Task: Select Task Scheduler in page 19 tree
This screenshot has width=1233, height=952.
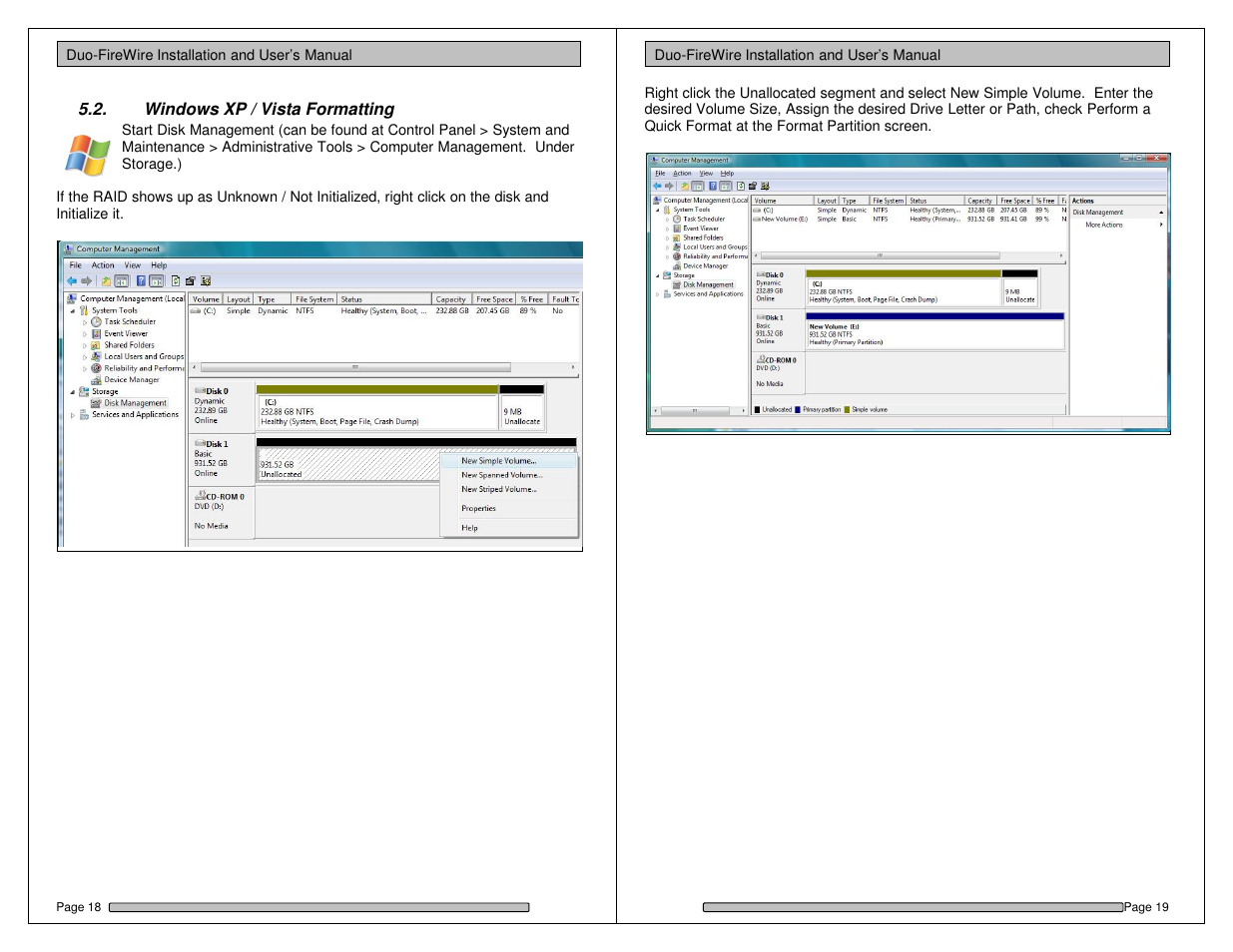Action: pos(704,220)
